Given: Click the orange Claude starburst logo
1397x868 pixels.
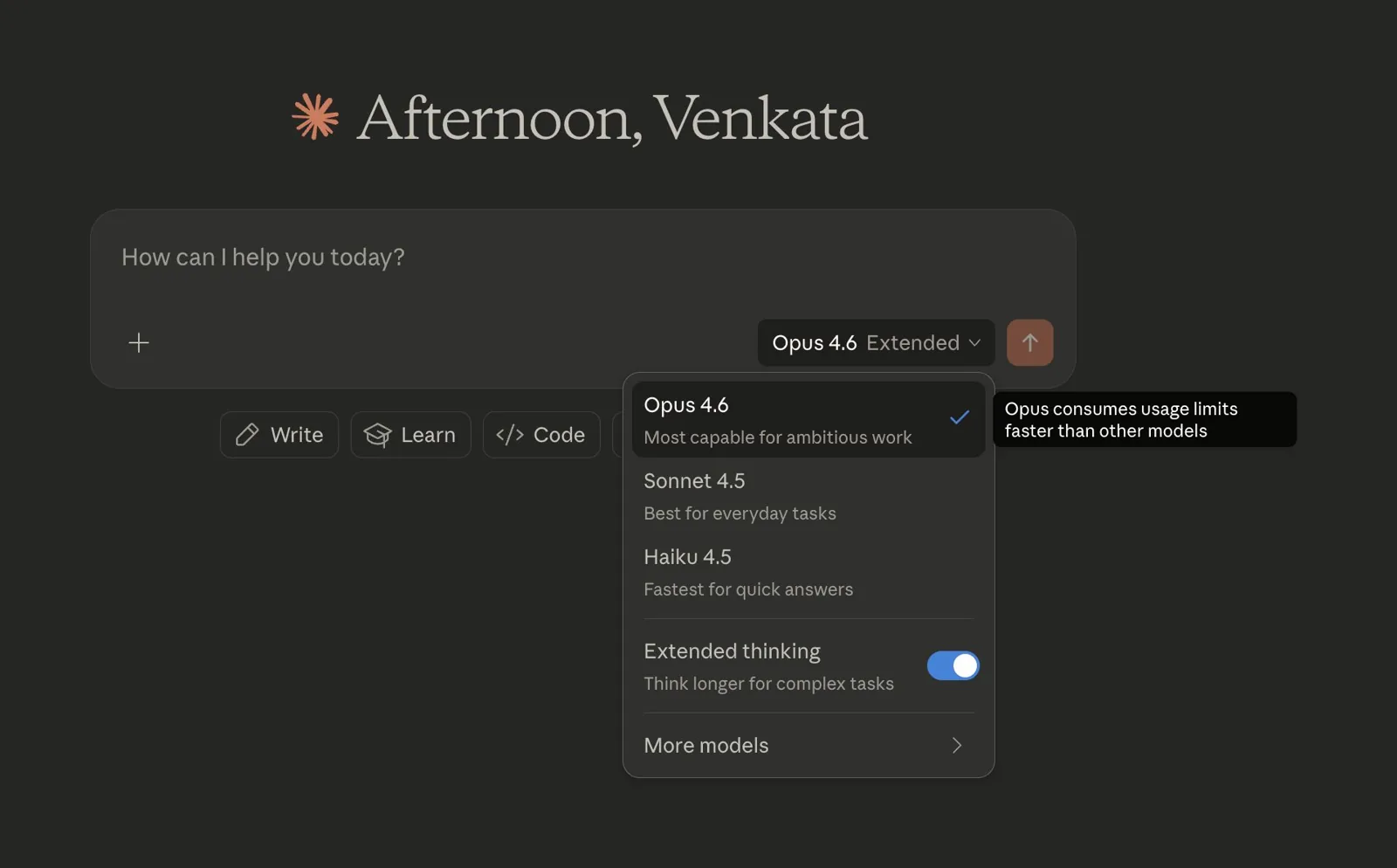Looking at the screenshot, I should (315, 116).
